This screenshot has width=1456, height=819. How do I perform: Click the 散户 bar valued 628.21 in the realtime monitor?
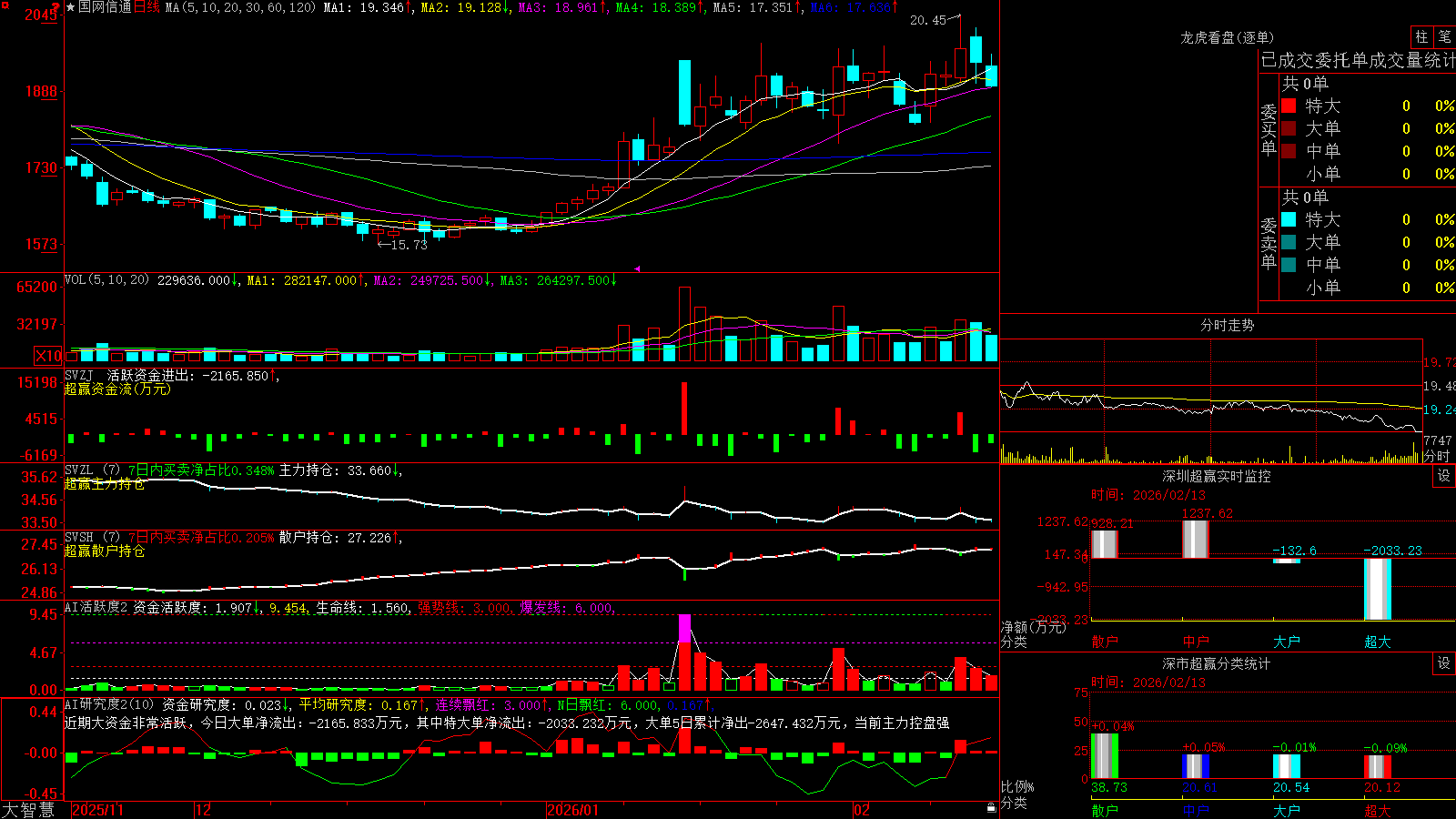[x=1105, y=544]
